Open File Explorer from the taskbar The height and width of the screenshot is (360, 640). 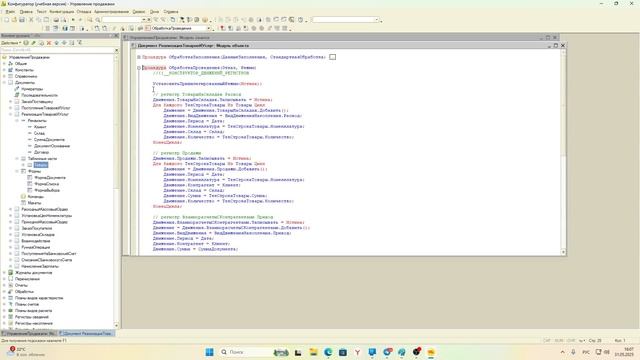point(313,352)
